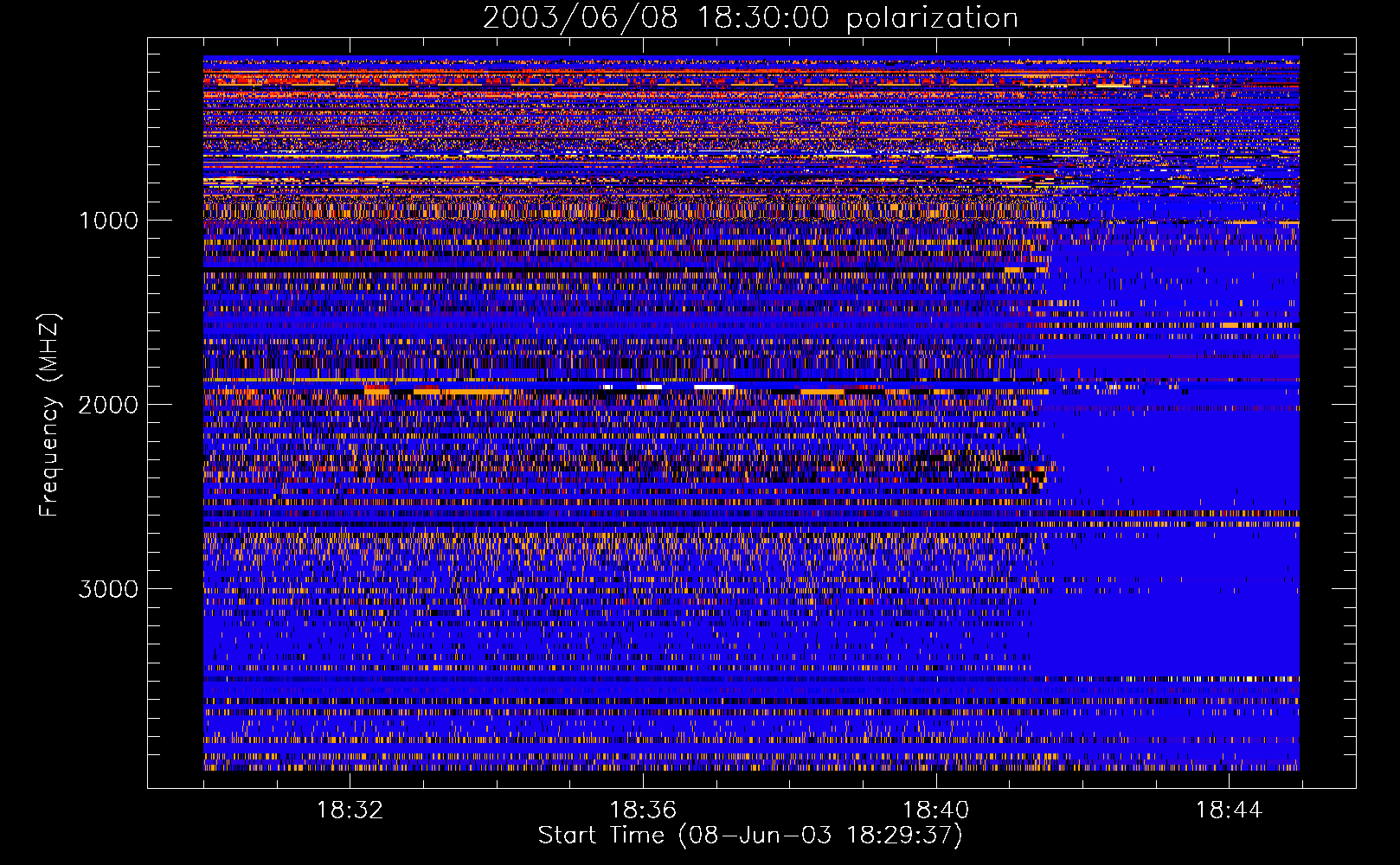Click the "Start Time (08-Jun-03 18:29:37)" label
This screenshot has height=865, width=1400.
coord(750,836)
